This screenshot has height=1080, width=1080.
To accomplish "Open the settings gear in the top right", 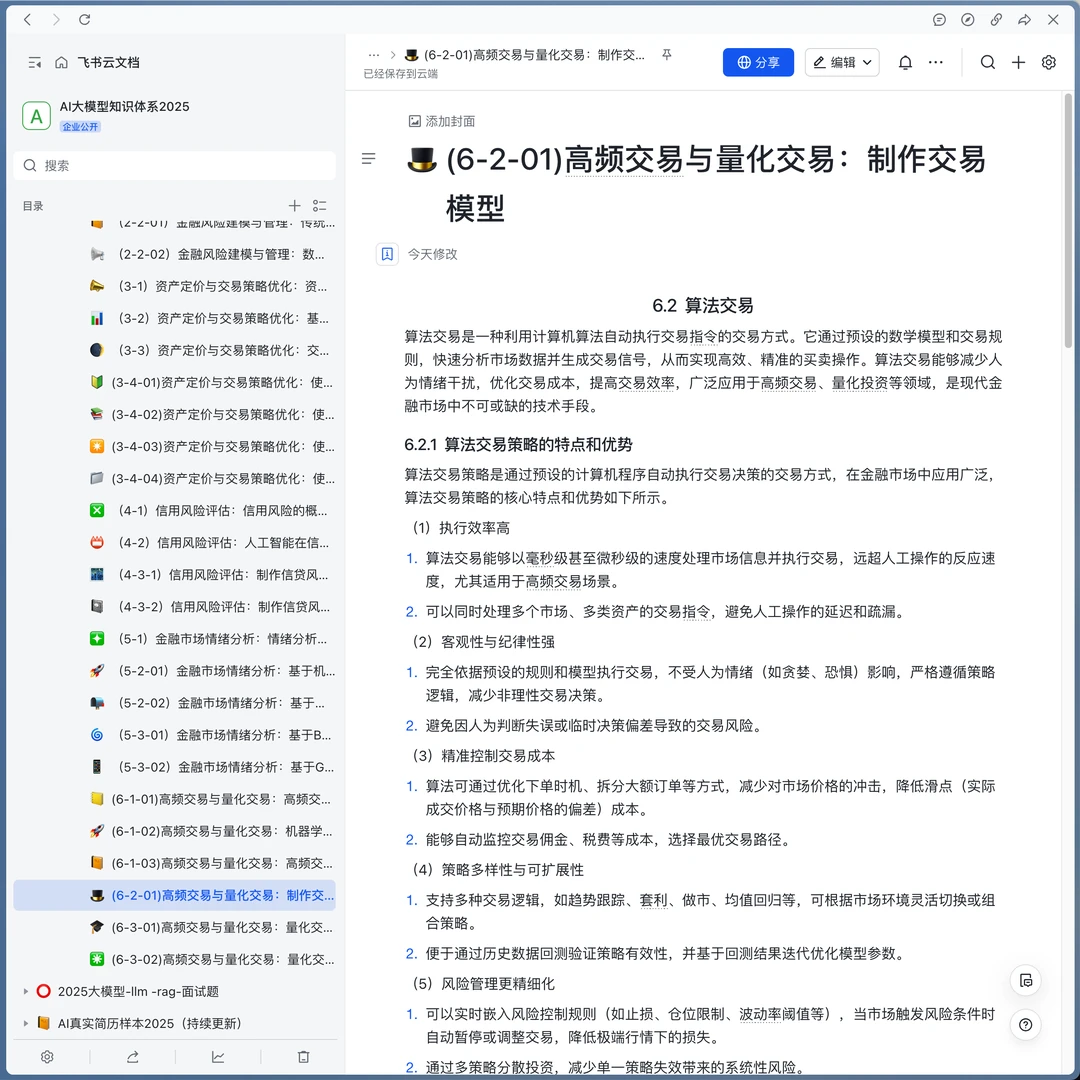I will click(x=1048, y=62).
